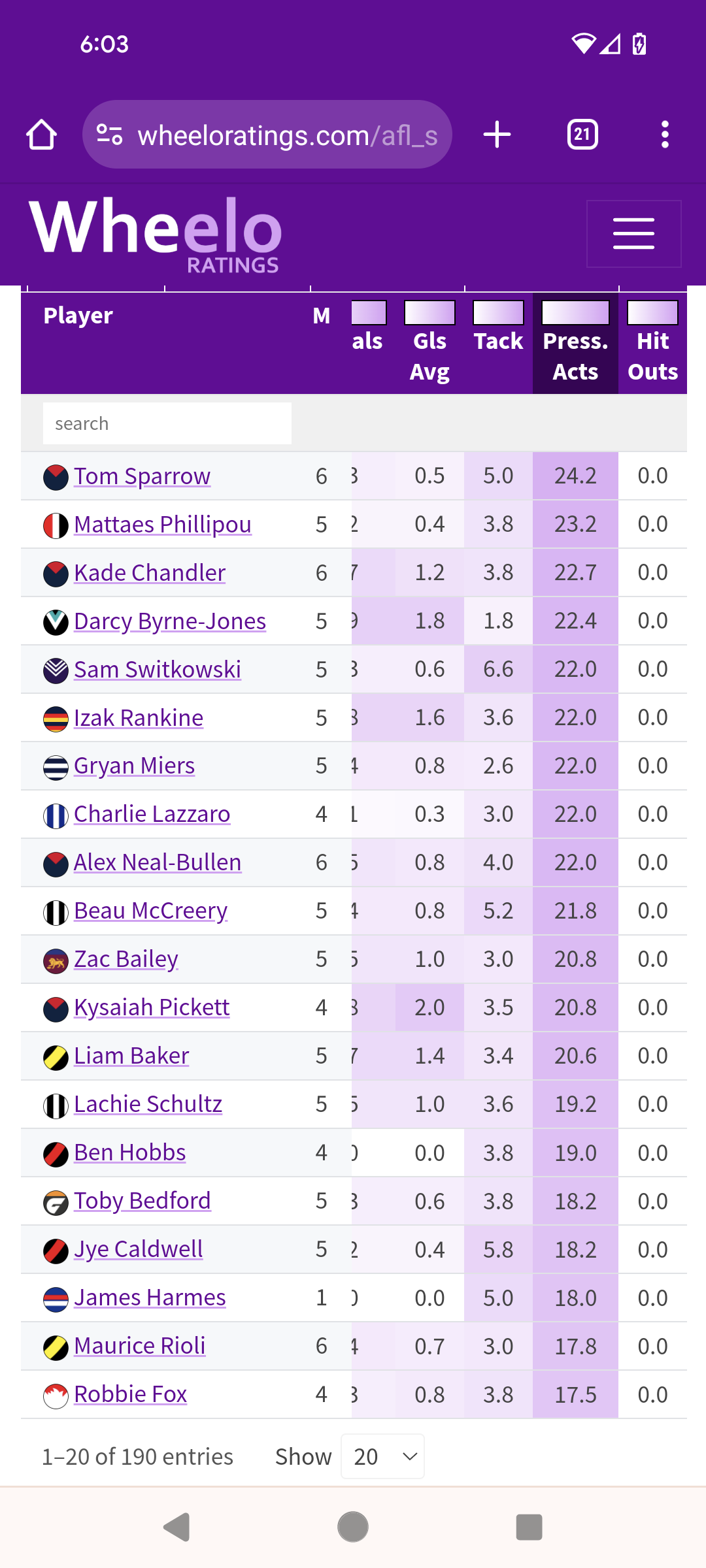The image size is (706, 1568).
Task: Open Tom Sparrow's player page
Action: click(x=142, y=476)
